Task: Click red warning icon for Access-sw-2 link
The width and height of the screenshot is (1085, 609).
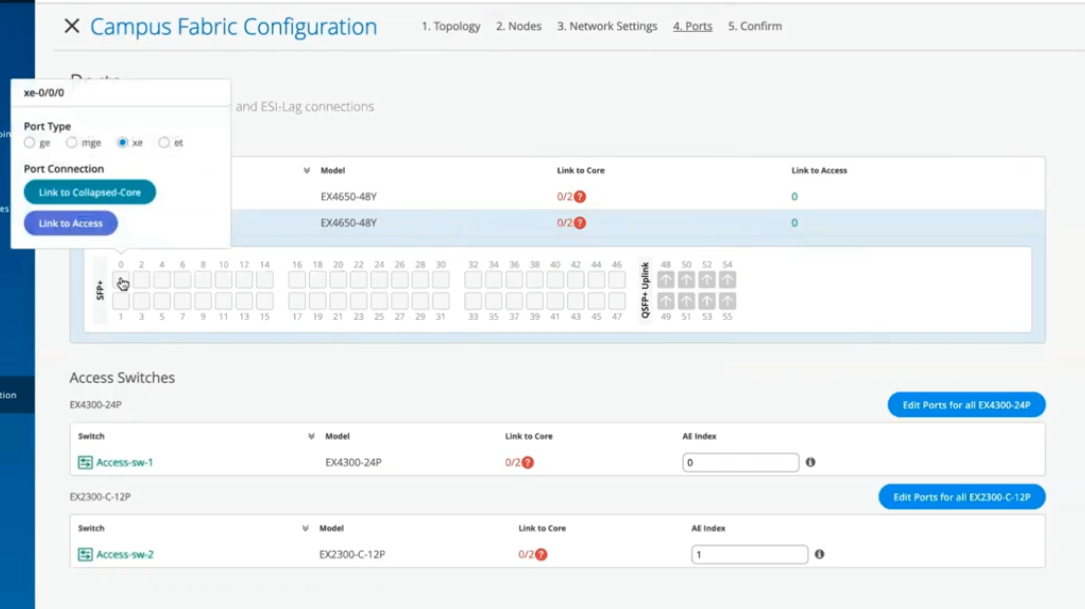Action: pyautogui.click(x=541, y=554)
